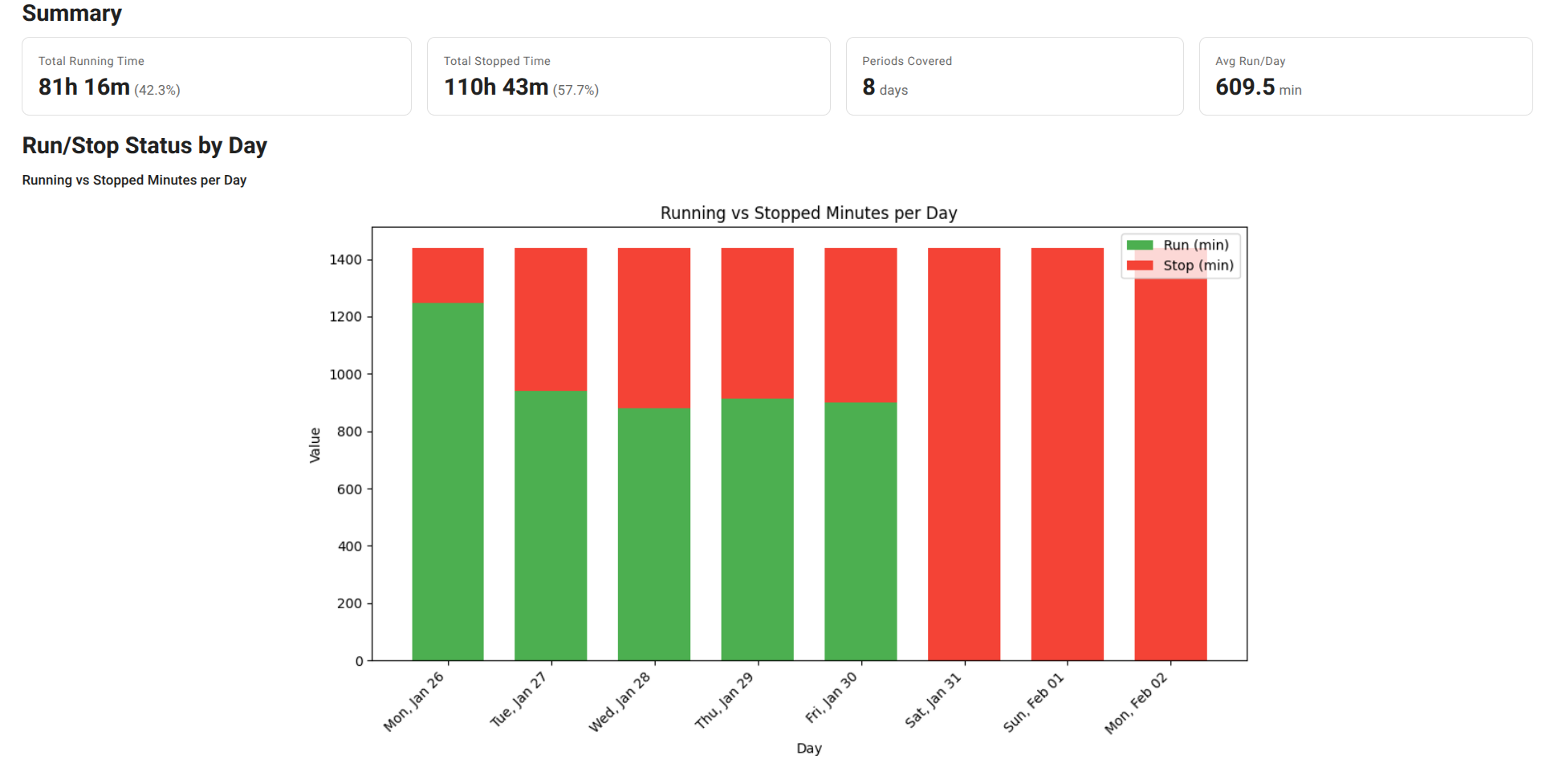
Task: Click the red bar for Sun, Feb 01
Action: pyautogui.click(x=1067, y=454)
